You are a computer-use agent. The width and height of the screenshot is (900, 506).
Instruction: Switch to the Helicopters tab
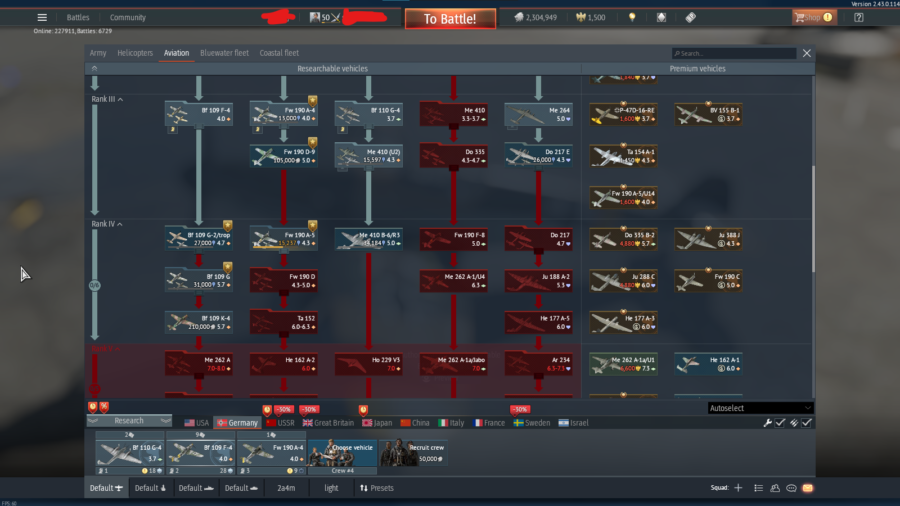pyautogui.click(x=135, y=53)
